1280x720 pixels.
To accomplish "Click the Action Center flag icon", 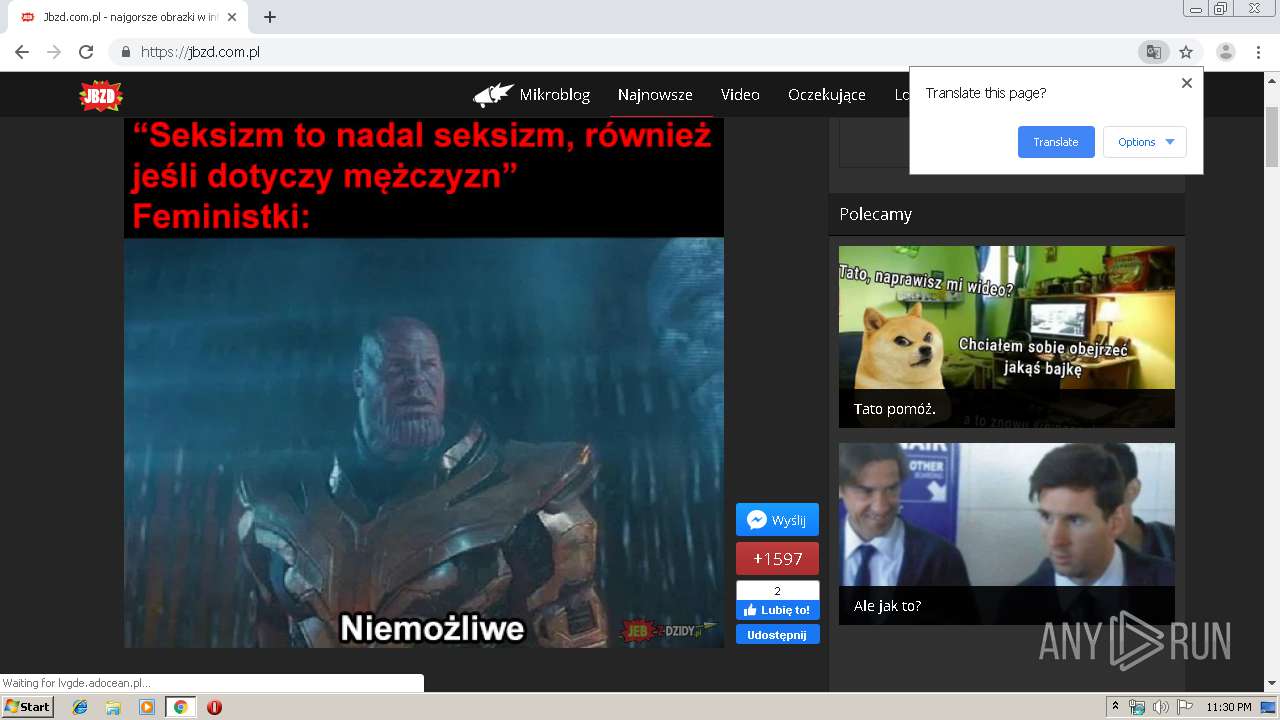I will click(x=1185, y=707).
